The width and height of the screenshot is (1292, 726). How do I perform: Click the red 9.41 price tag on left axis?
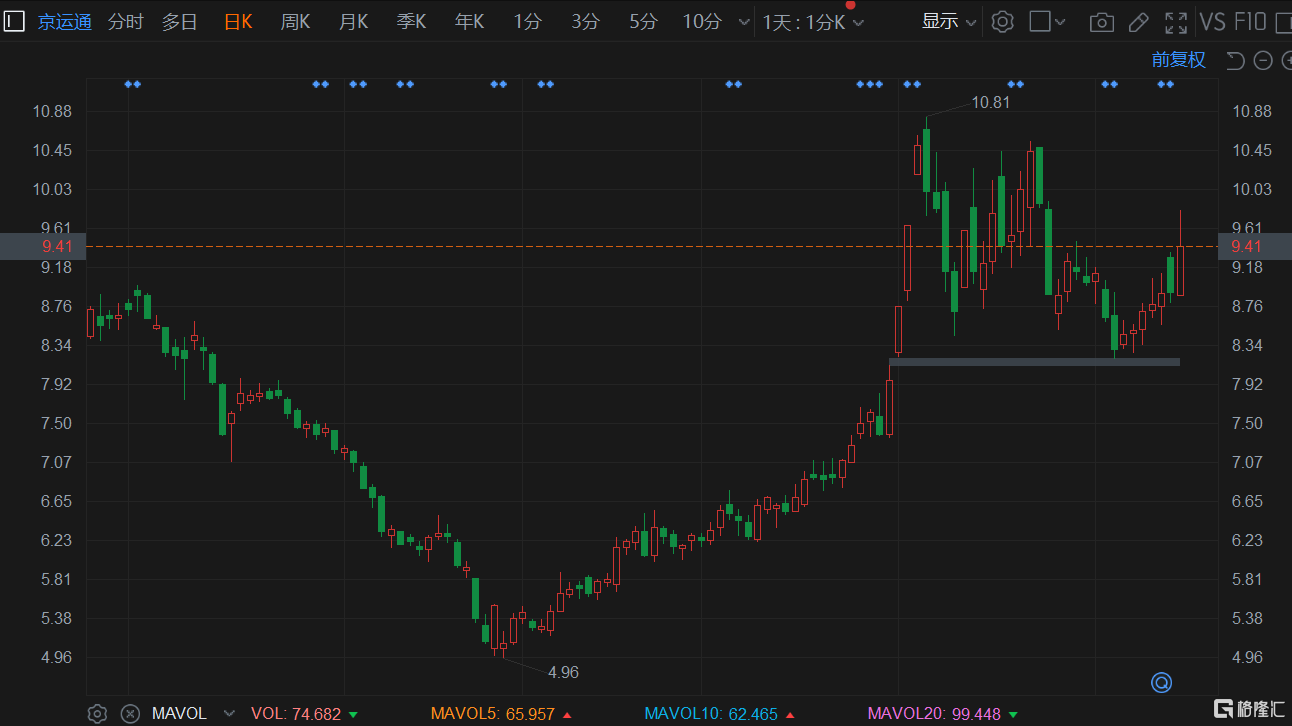pos(43,246)
